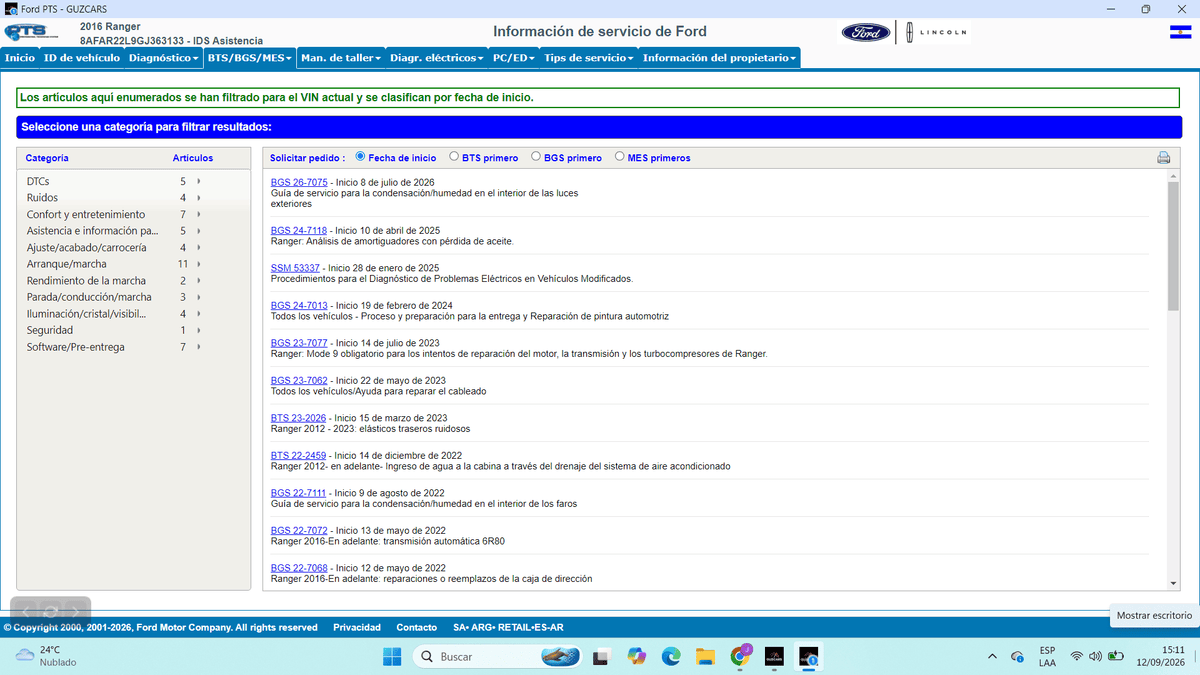Open the Diagr. eléctricos dropdown
The height and width of the screenshot is (675, 1200).
tap(437, 58)
